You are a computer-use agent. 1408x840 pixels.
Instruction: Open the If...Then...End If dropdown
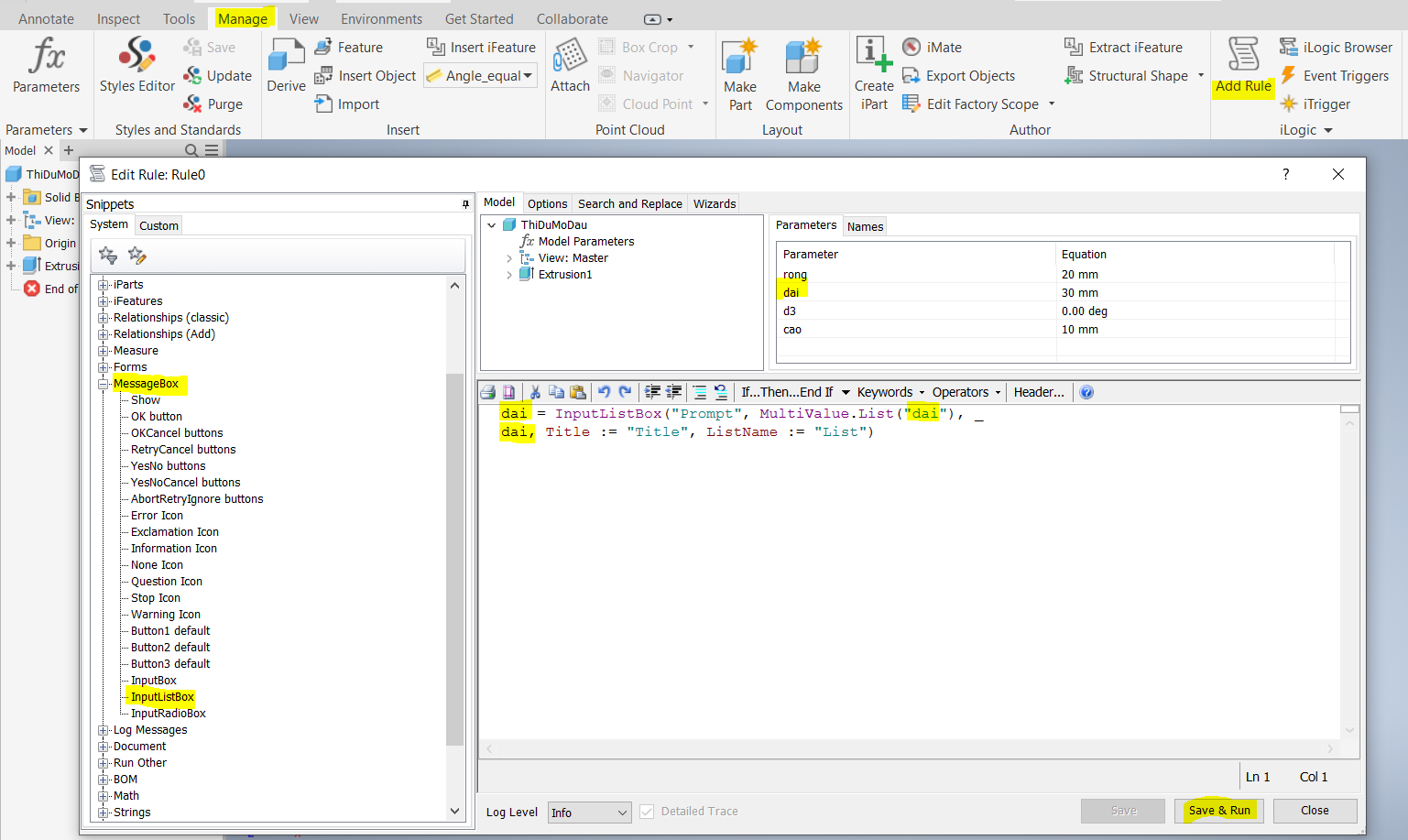[795, 392]
